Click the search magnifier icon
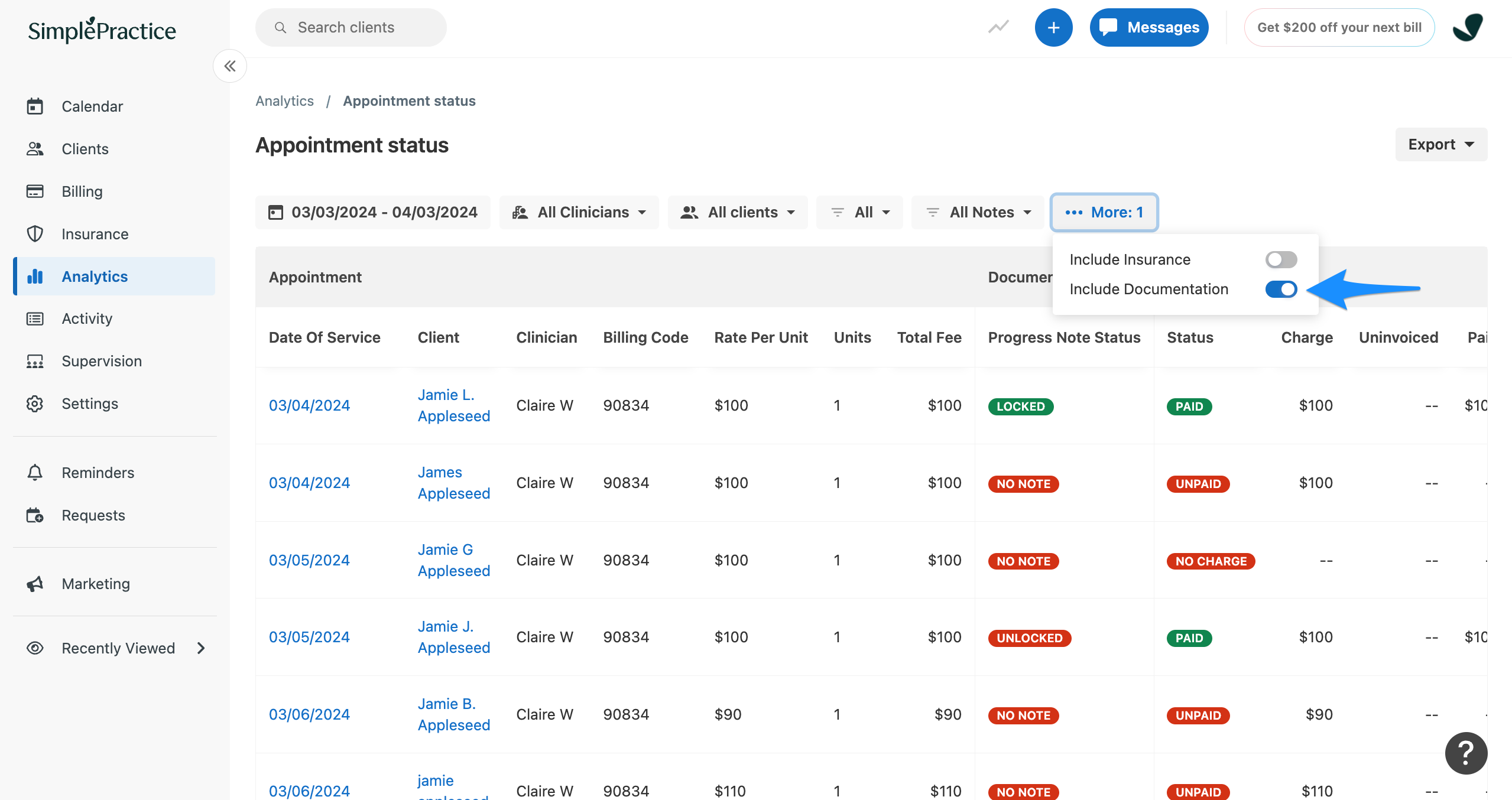Image resolution: width=1512 pixels, height=800 pixels. [281, 28]
